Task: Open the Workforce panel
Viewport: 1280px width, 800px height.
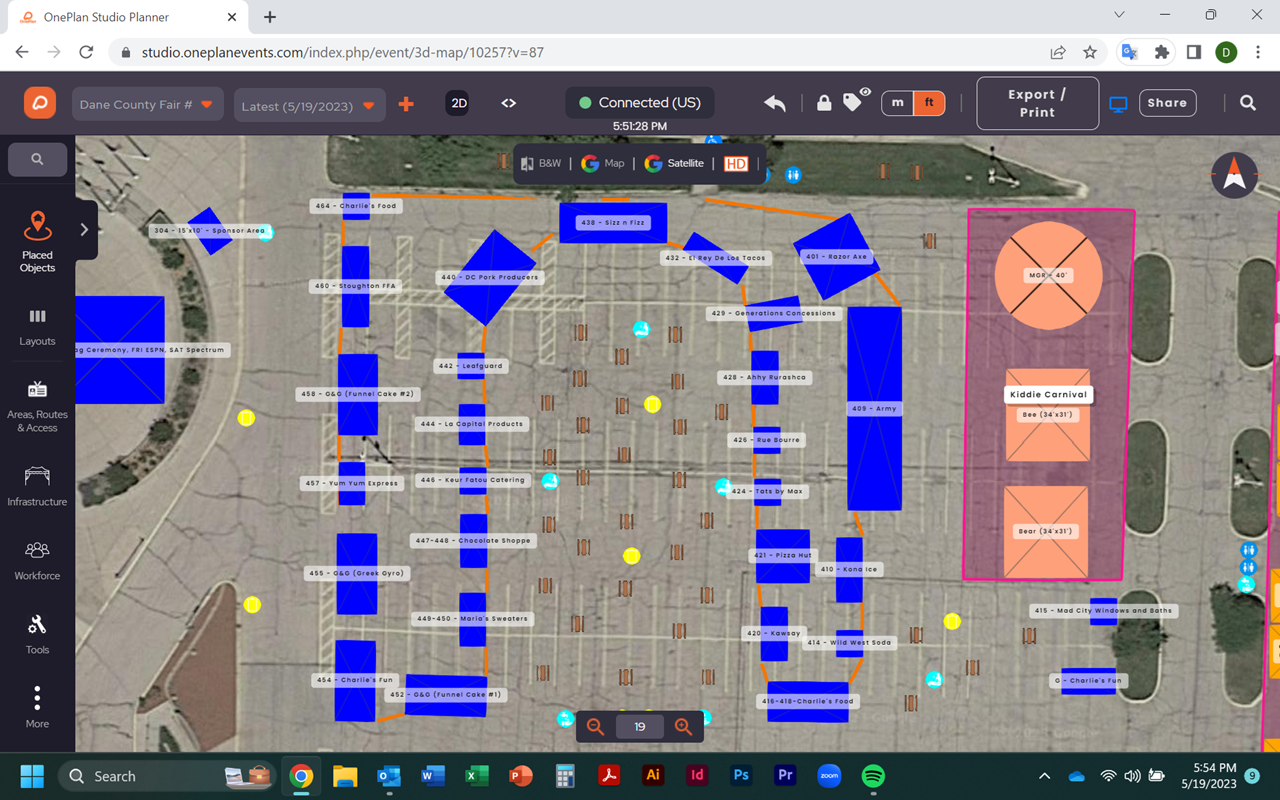Action: pos(37,560)
